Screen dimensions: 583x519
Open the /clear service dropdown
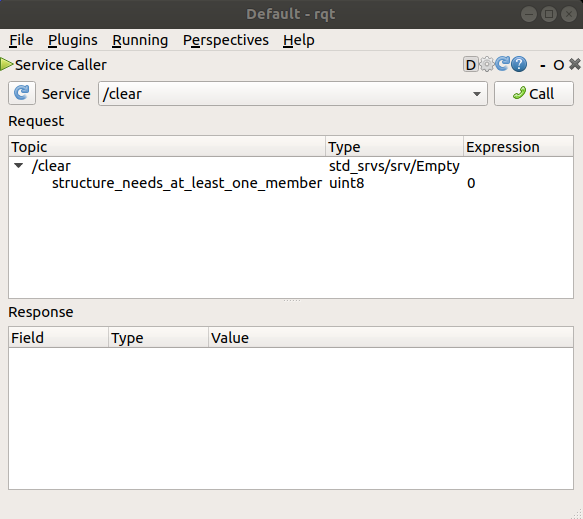coord(293,94)
